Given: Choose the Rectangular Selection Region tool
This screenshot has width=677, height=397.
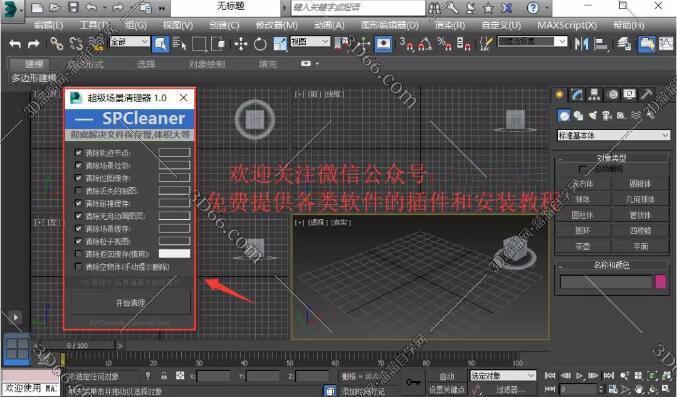Looking at the screenshot, I should pos(199,44).
